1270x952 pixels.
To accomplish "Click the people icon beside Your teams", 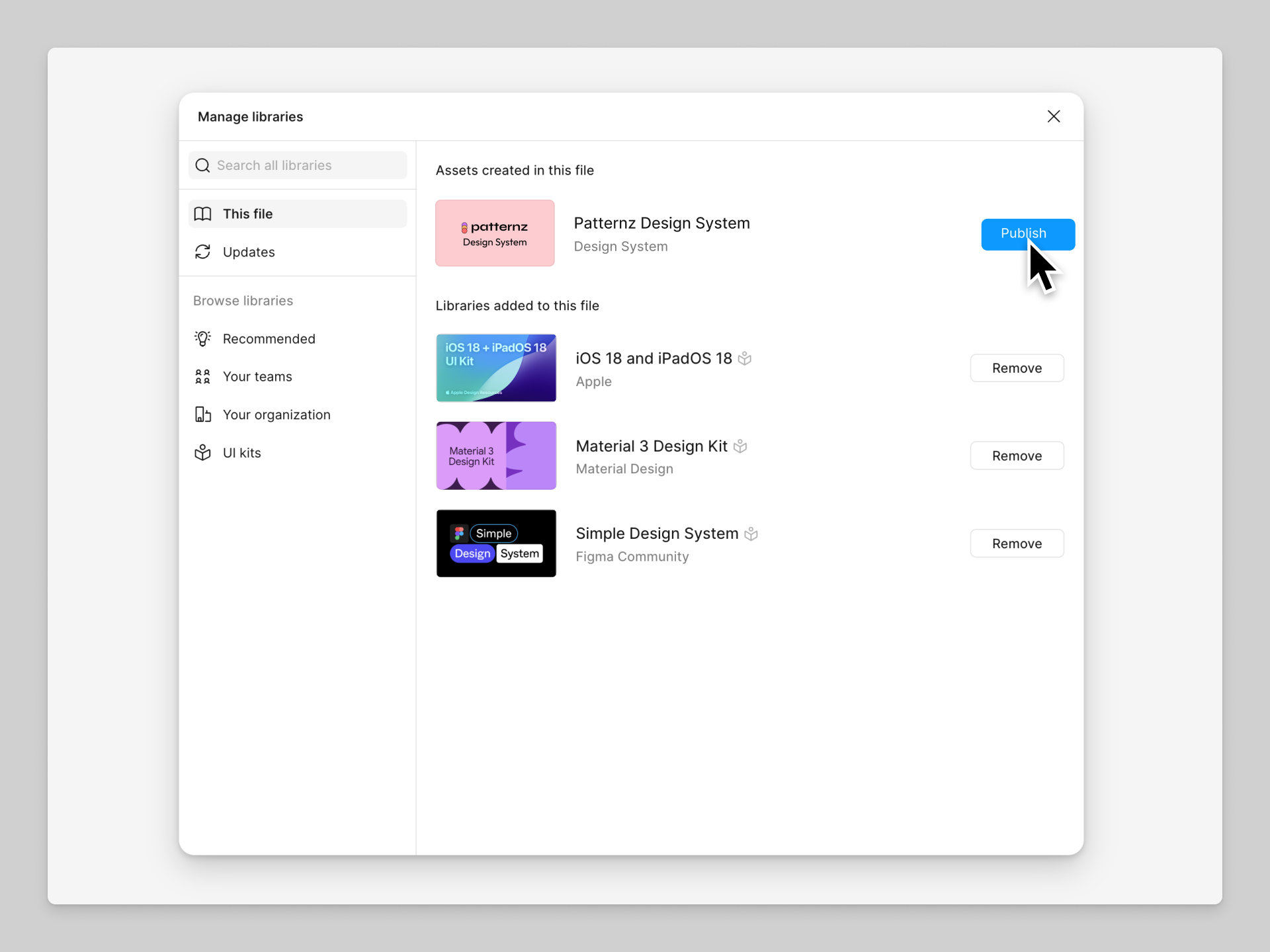I will pos(203,376).
